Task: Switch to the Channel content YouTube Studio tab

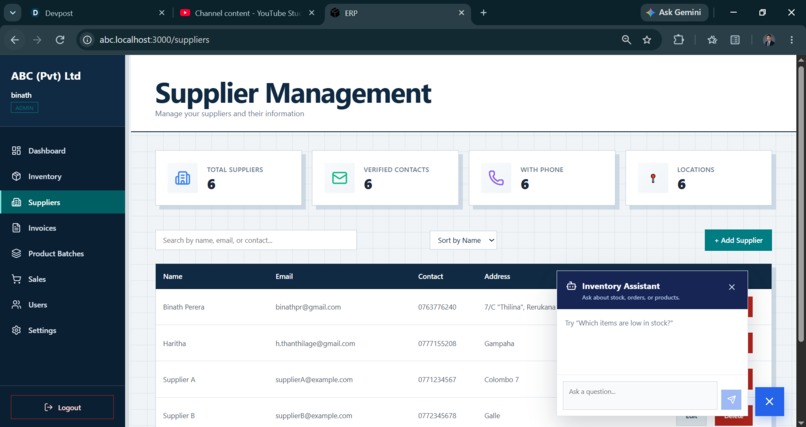Action: pyautogui.click(x=247, y=13)
